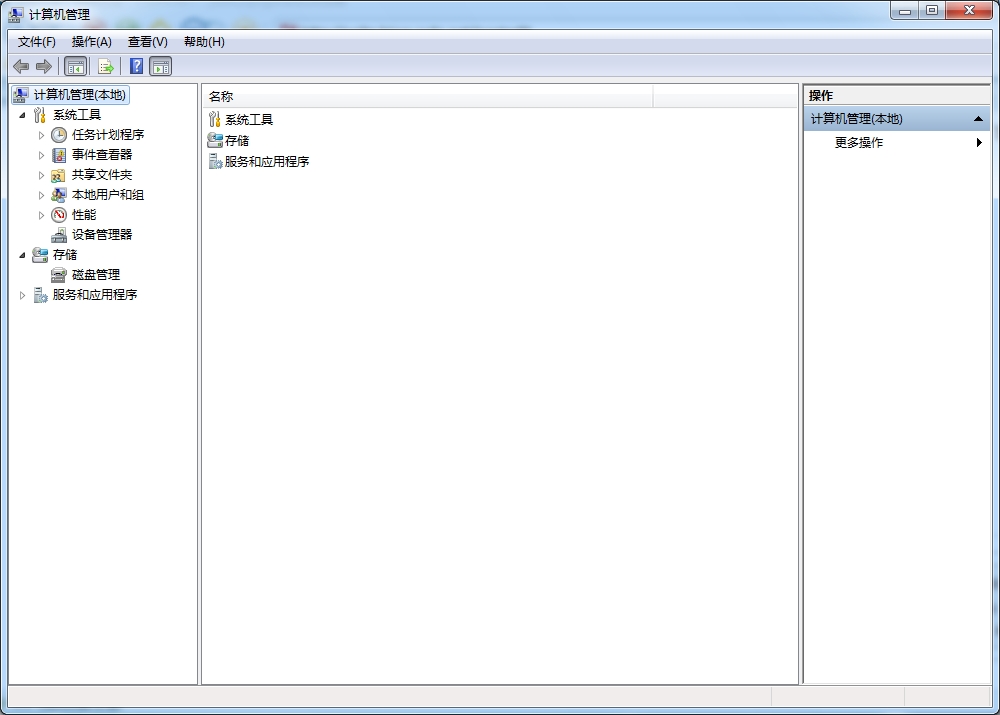The width and height of the screenshot is (1000, 715).
Task: Select 服务和应用程序 text in center list
Action: (x=267, y=161)
